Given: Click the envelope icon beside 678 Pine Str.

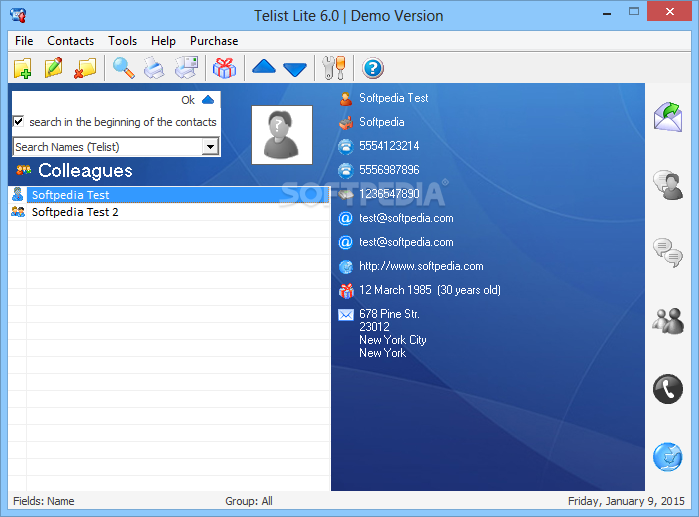Looking at the screenshot, I should coord(345,315).
